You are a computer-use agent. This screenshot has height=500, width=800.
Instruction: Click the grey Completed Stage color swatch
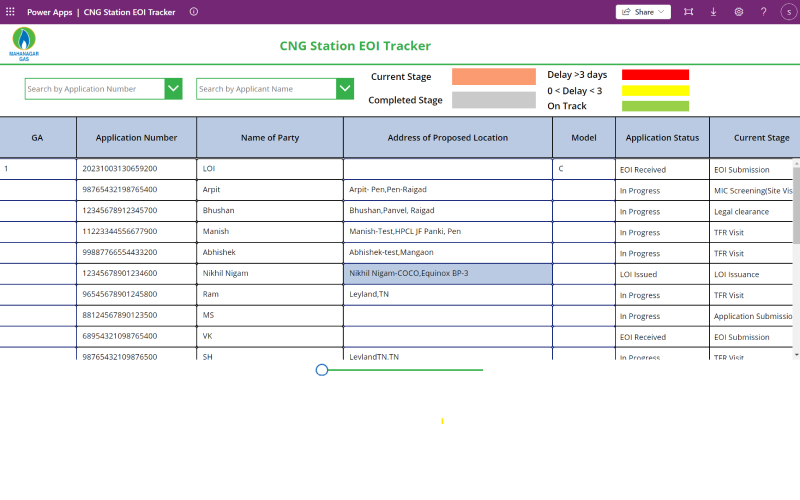click(494, 100)
